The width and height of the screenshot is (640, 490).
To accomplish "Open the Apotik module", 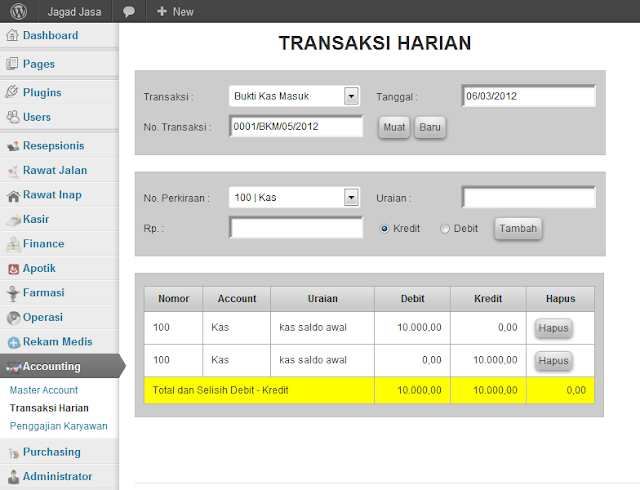I will pos(39,268).
